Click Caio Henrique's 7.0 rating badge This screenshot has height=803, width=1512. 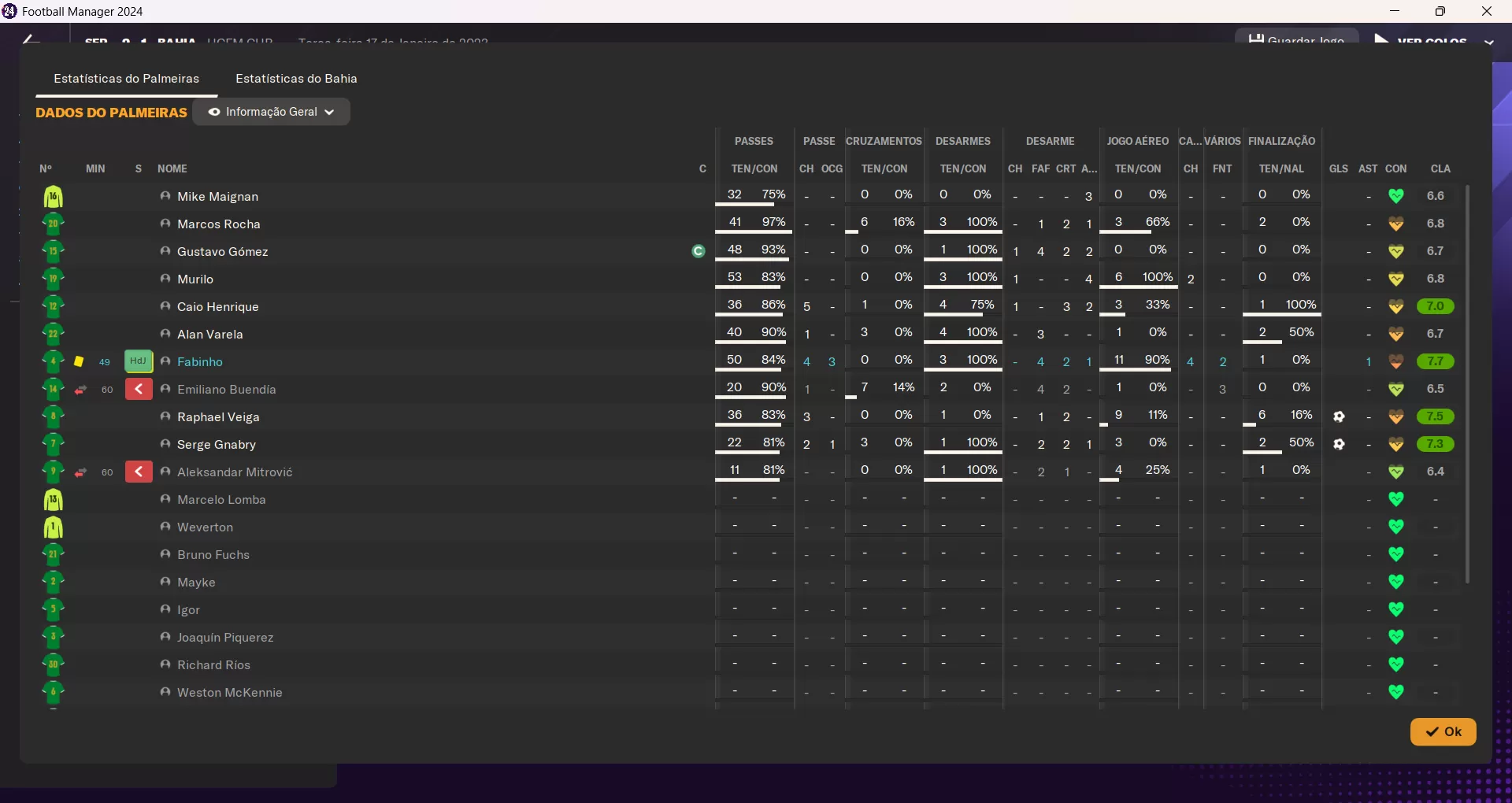1435,306
